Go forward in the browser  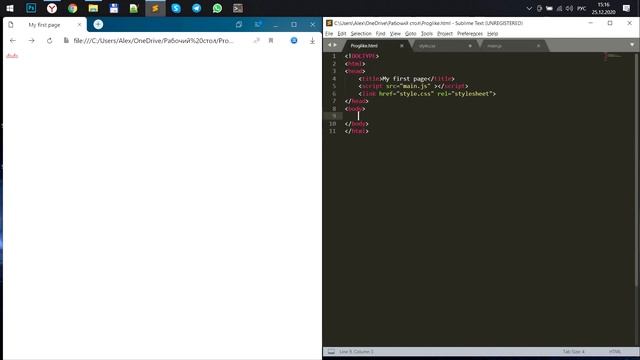pyautogui.click(x=31, y=41)
